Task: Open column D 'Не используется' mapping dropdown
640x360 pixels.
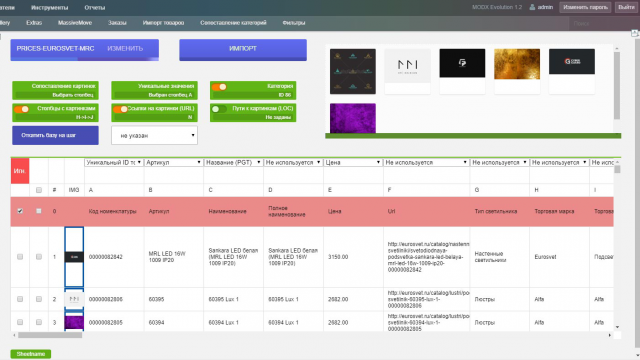Action: (293, 162)
